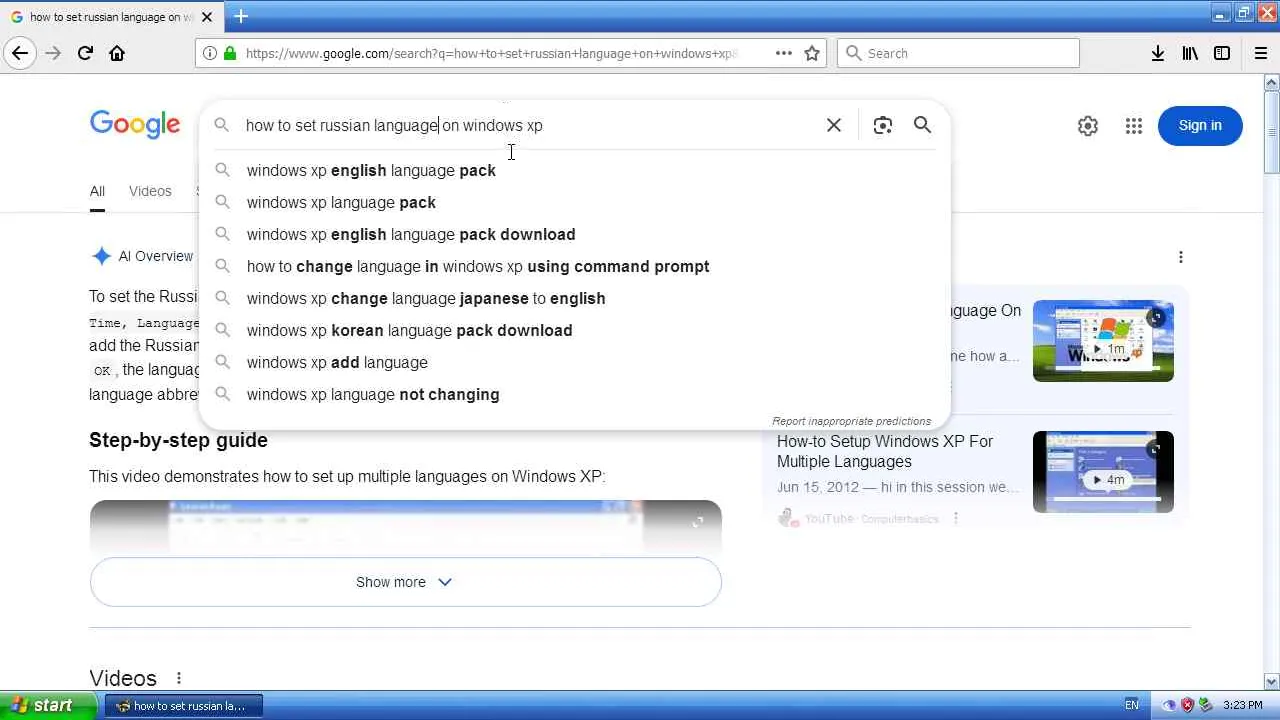Click the Google logo
Viewport: 1280px width, 720px height.
[135, 125]
